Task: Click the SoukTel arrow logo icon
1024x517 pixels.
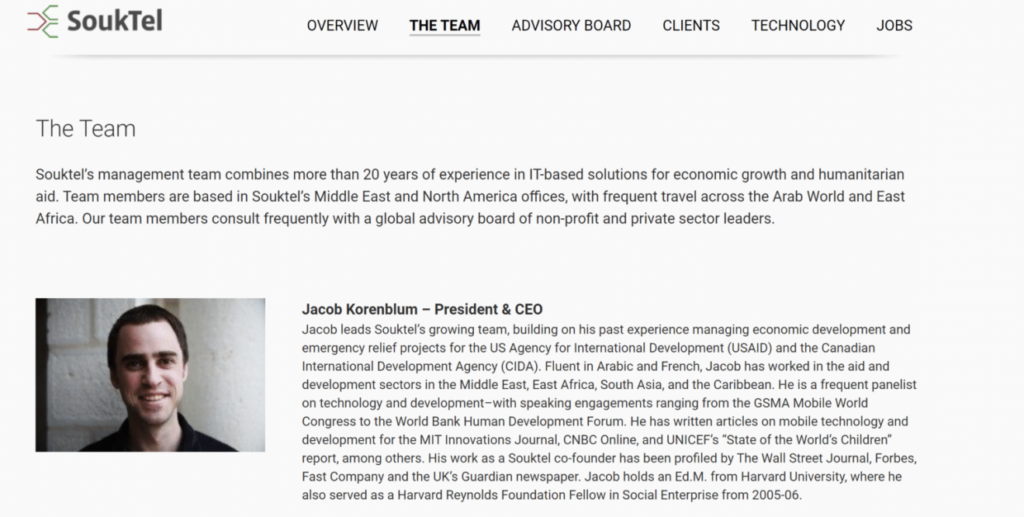Action: click(x=42, y=22)
